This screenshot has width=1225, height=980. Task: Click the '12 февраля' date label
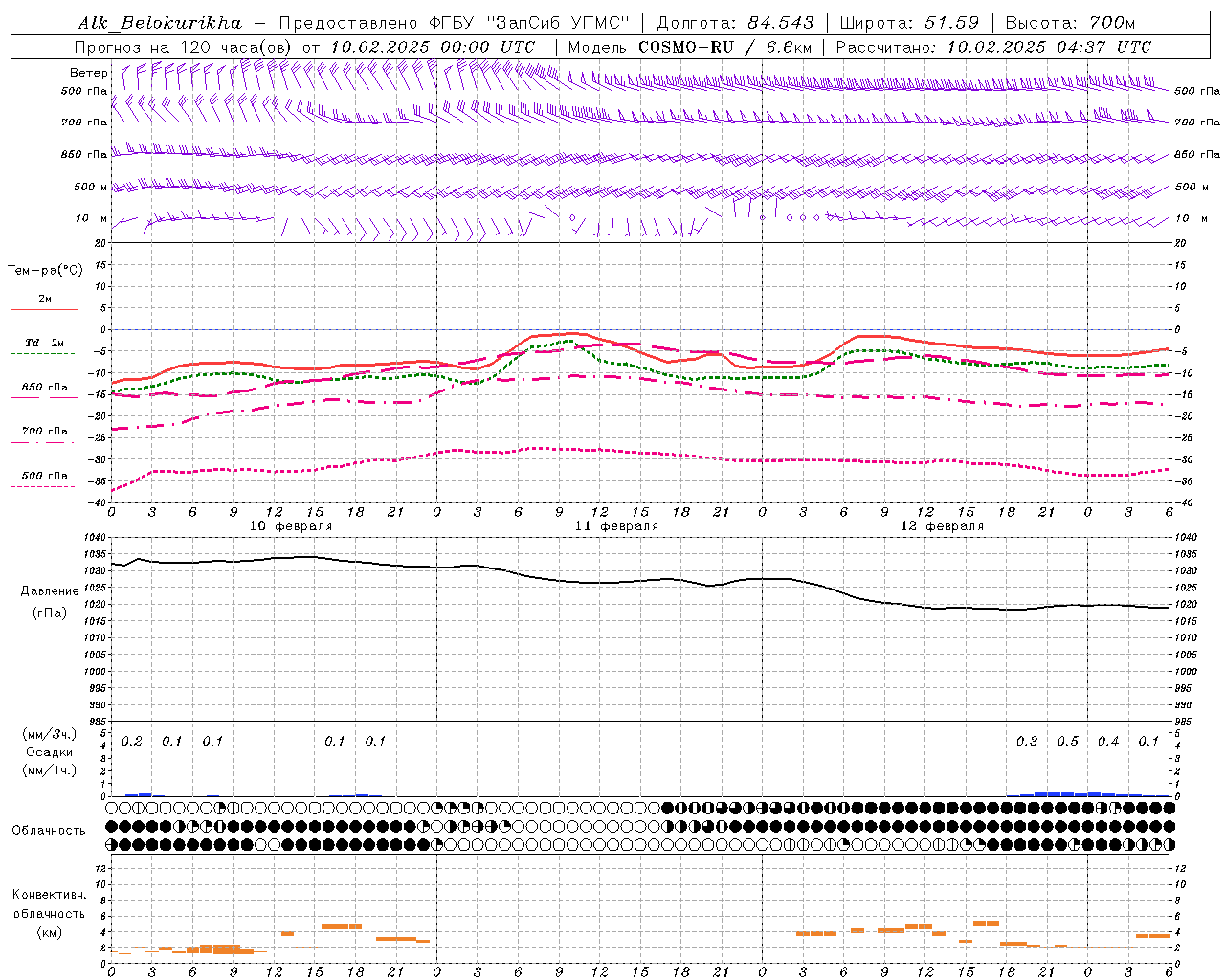[x=942, y=526]
